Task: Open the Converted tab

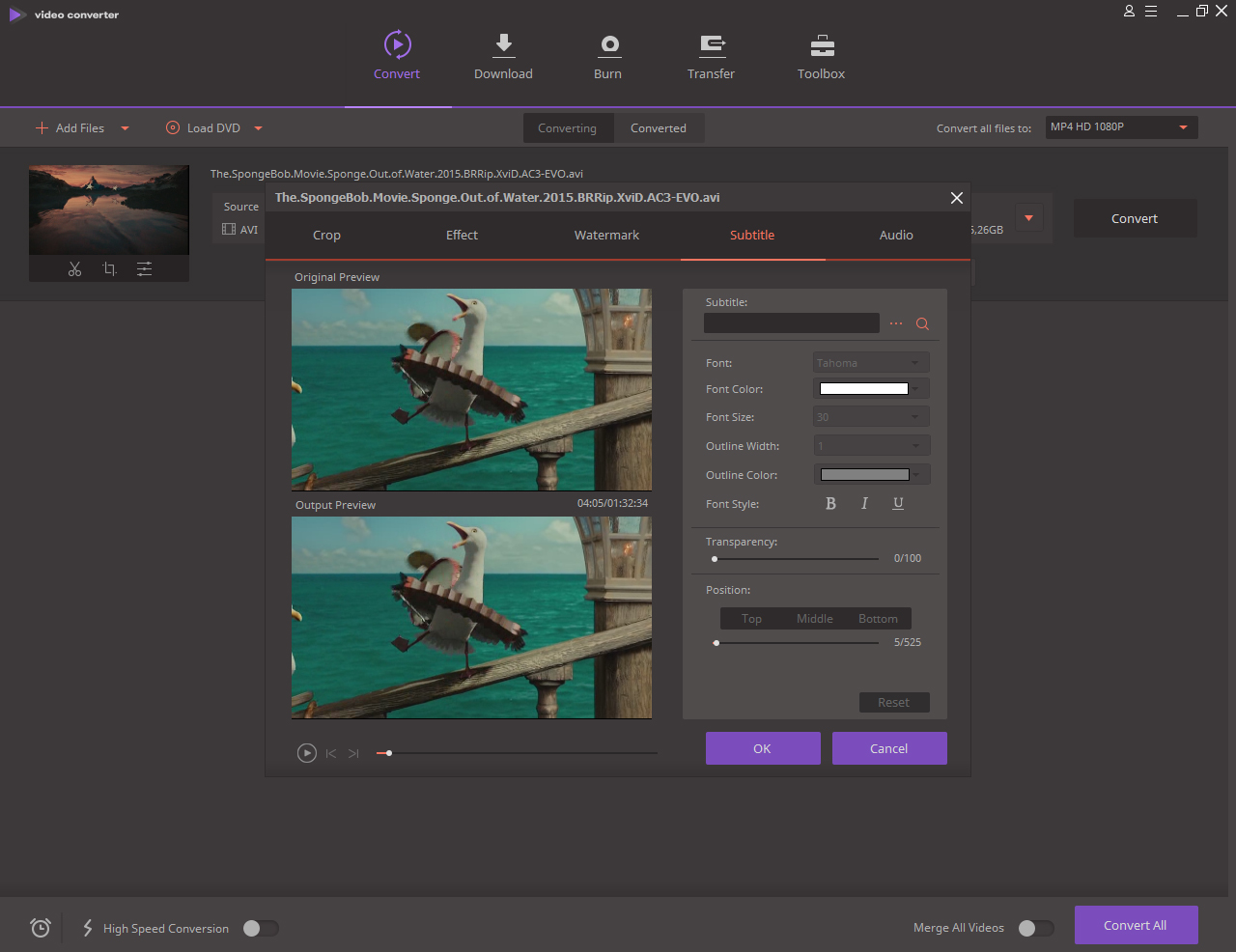Action: pyautogui.click(x=659, y=128)
